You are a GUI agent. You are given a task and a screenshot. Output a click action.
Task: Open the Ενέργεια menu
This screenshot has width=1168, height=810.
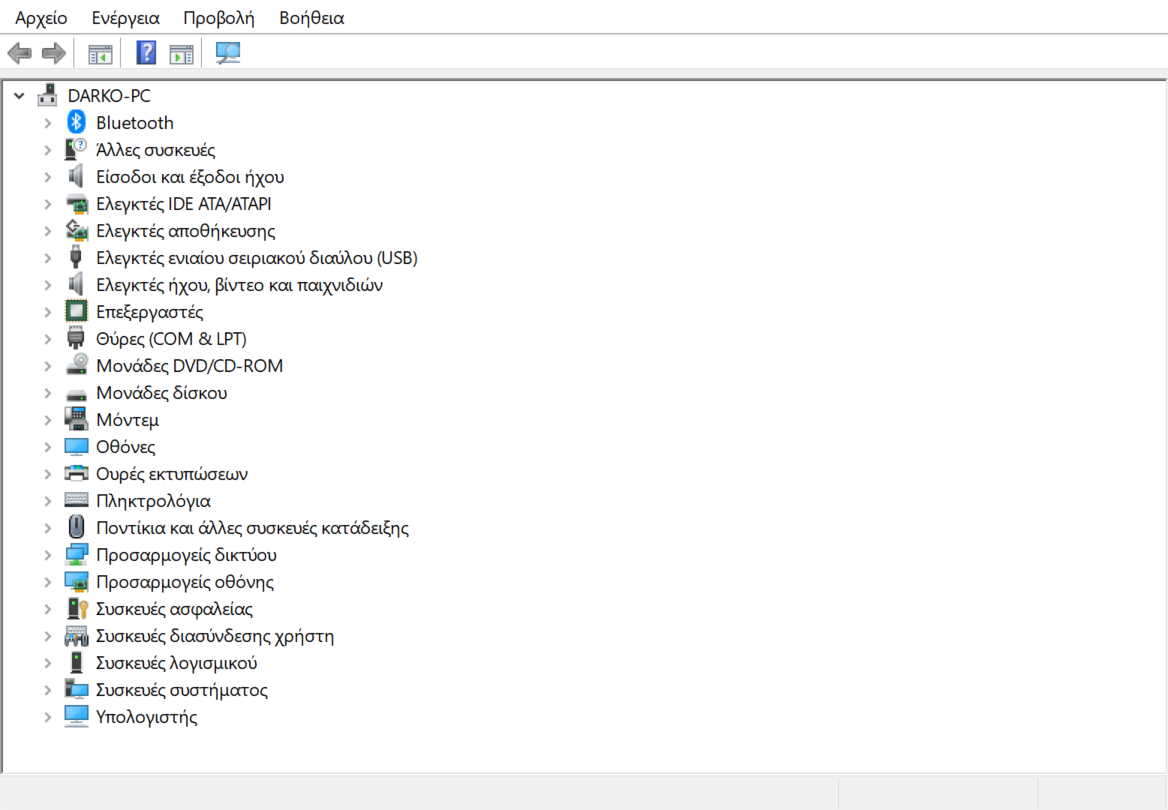[x=125, y=18]
